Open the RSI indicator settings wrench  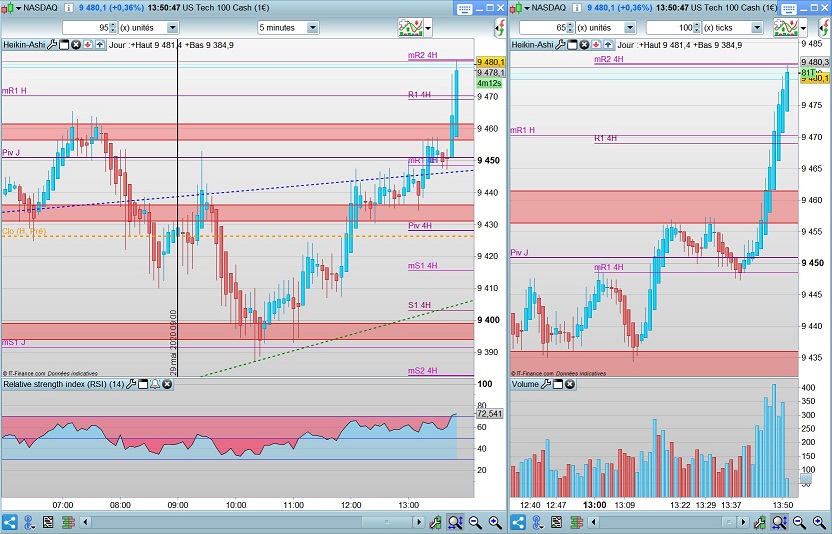tap(131, 384)
